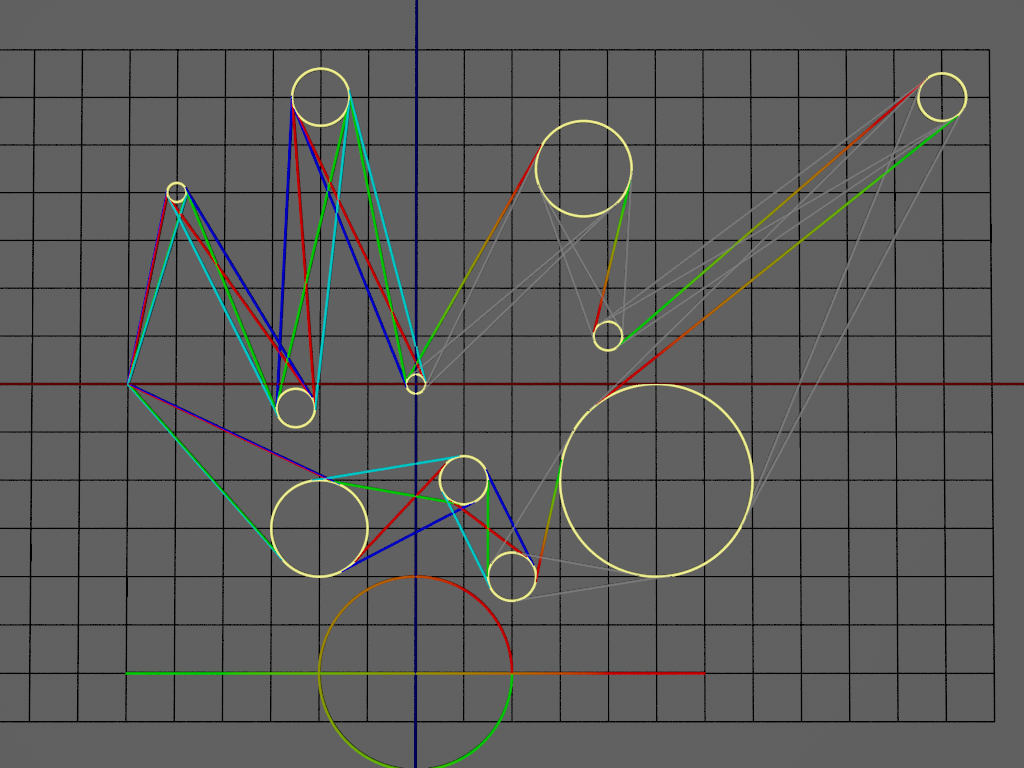Select the small yellow circle just below the red axis

click(x=295, y=408)
